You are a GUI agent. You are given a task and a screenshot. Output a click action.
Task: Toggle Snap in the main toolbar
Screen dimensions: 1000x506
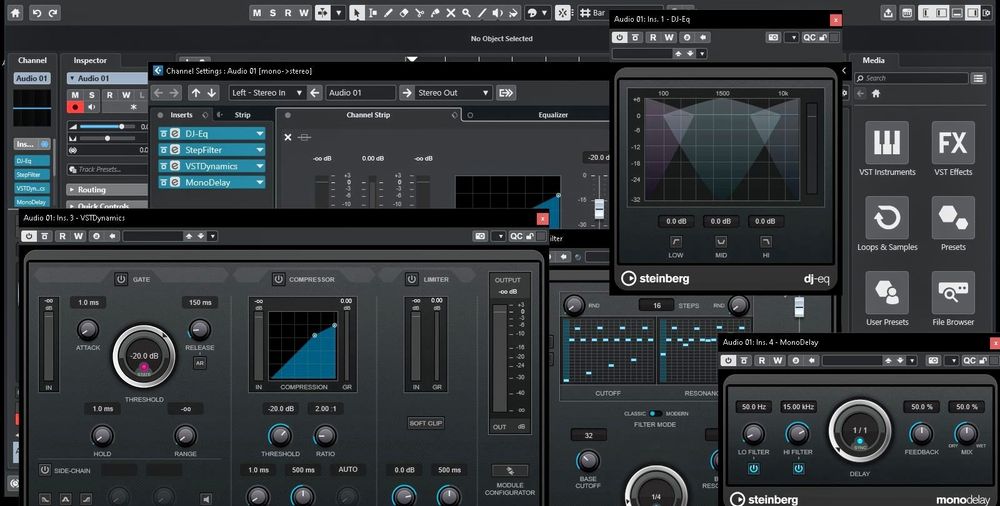pos(562,13)
